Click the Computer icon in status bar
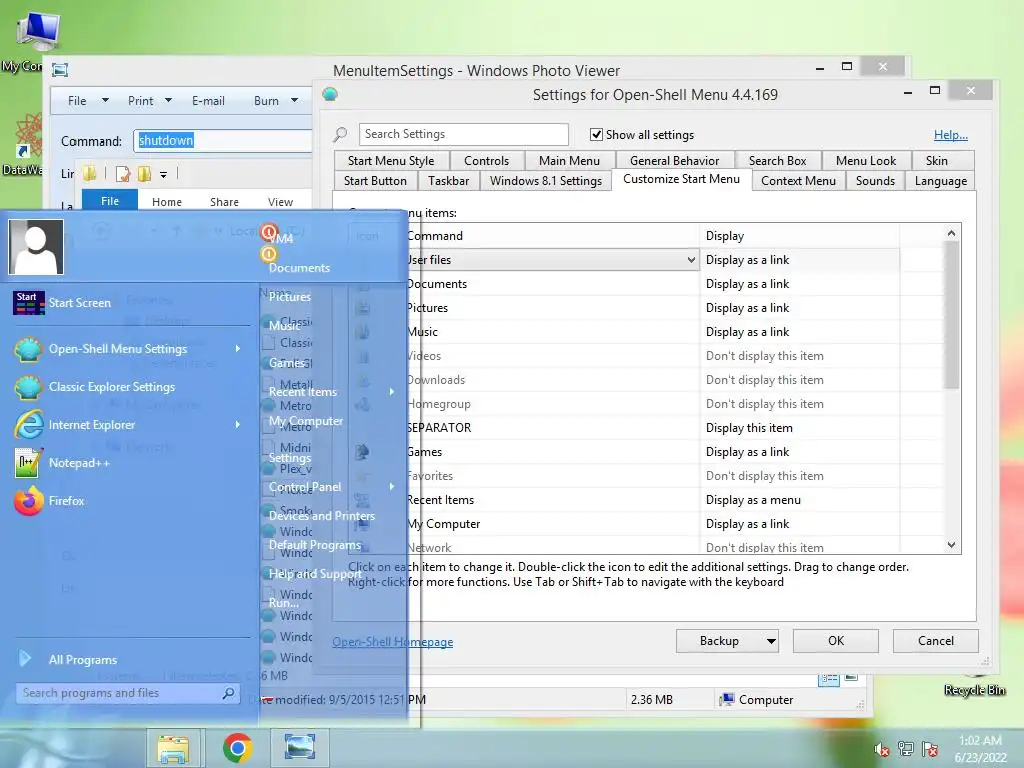This screenshot has height=768, width=1024. click(726, 699)
